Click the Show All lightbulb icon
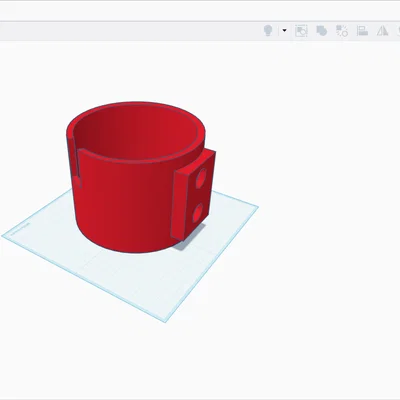400x400 pixels. (268, 31)
